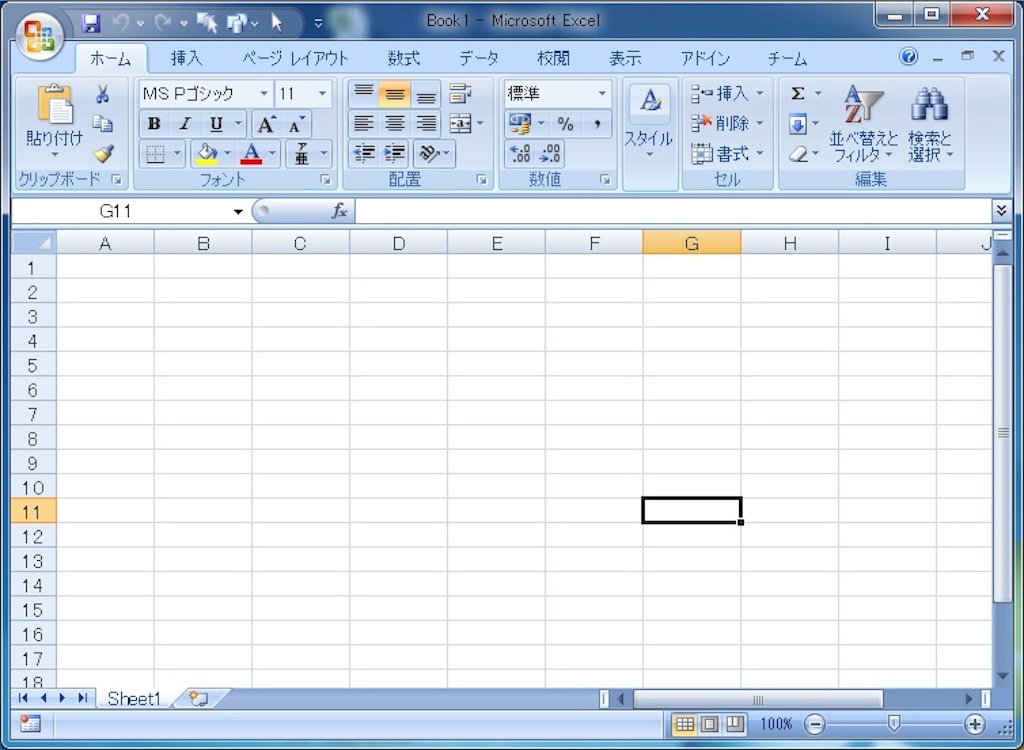This screenshot has width=1024, height=750.
Task: Zoom out with the minus button
Action: (815, 724)
